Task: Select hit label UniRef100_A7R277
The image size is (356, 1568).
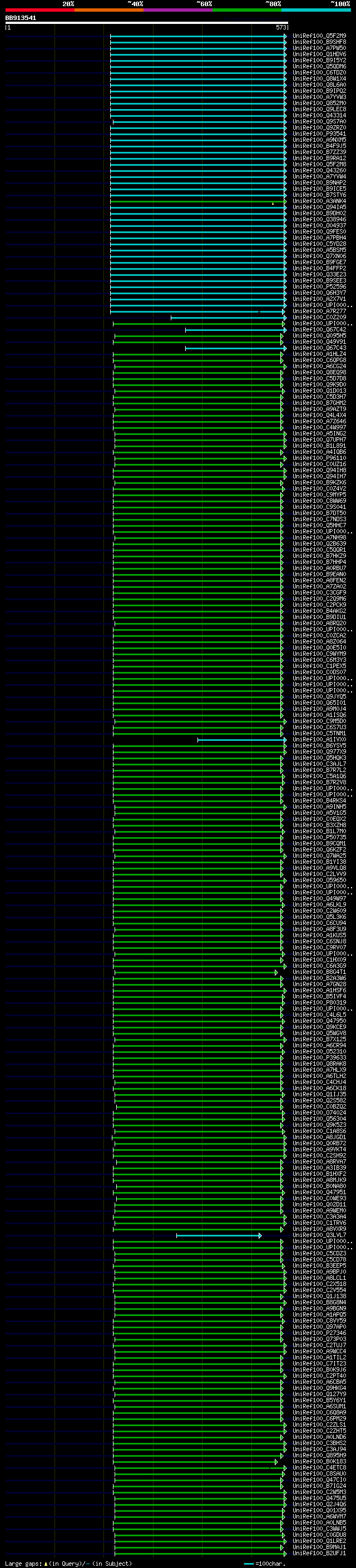Action: pyautogui.click(x=319, y=311)
